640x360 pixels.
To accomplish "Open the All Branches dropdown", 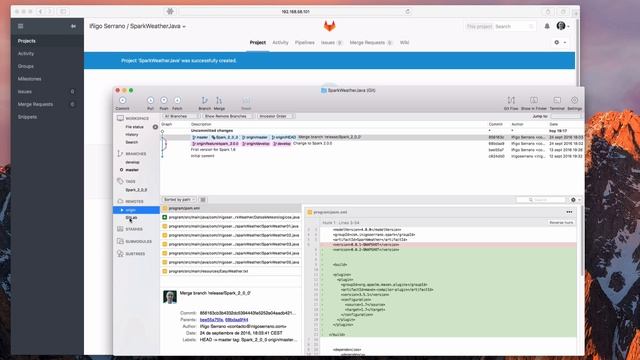I will coord(180,116).
